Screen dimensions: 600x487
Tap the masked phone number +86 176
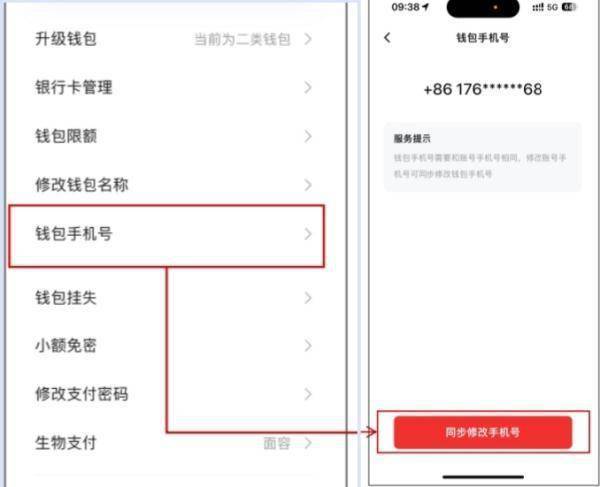tap(483, 89)
